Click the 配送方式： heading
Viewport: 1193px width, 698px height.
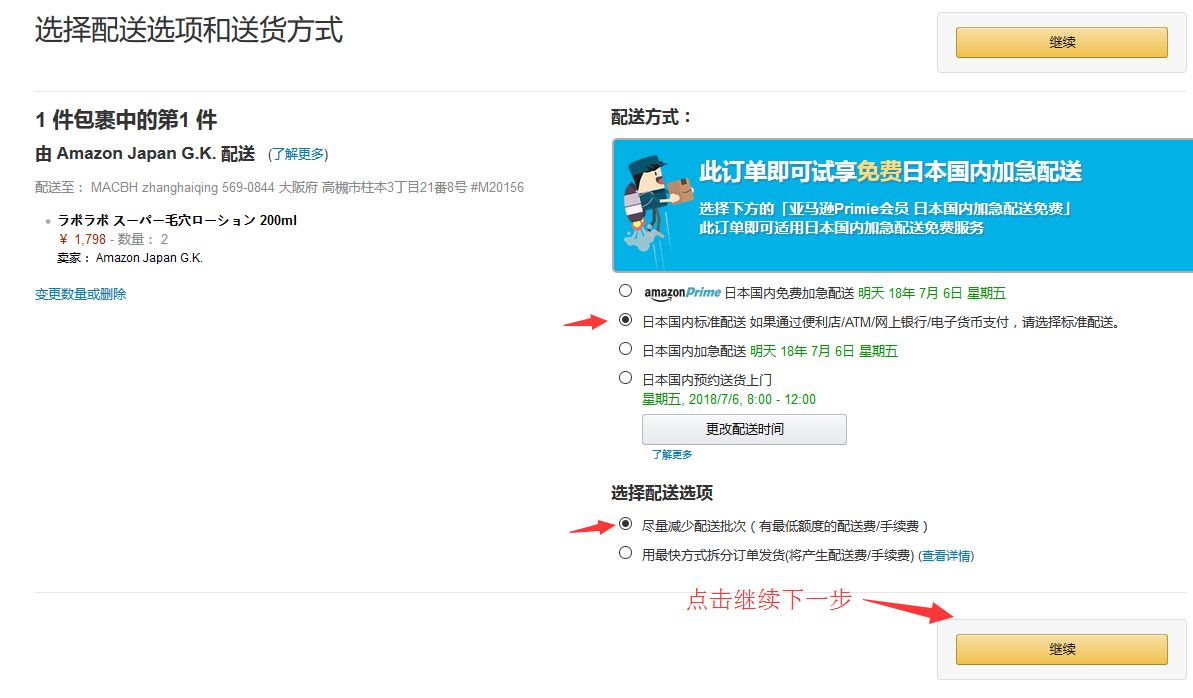(652, 117)
